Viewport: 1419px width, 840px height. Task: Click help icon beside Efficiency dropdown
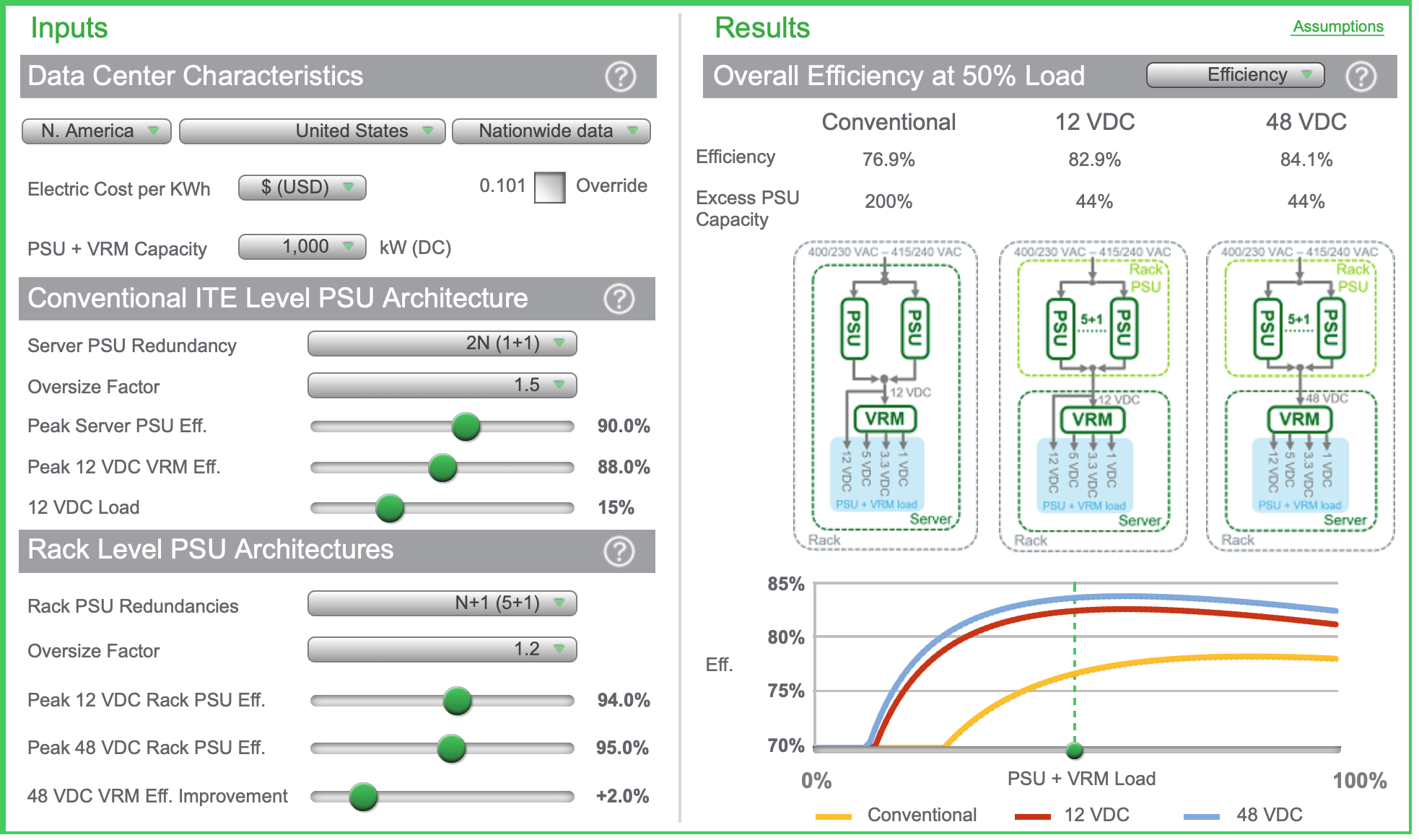(1361, 76)
